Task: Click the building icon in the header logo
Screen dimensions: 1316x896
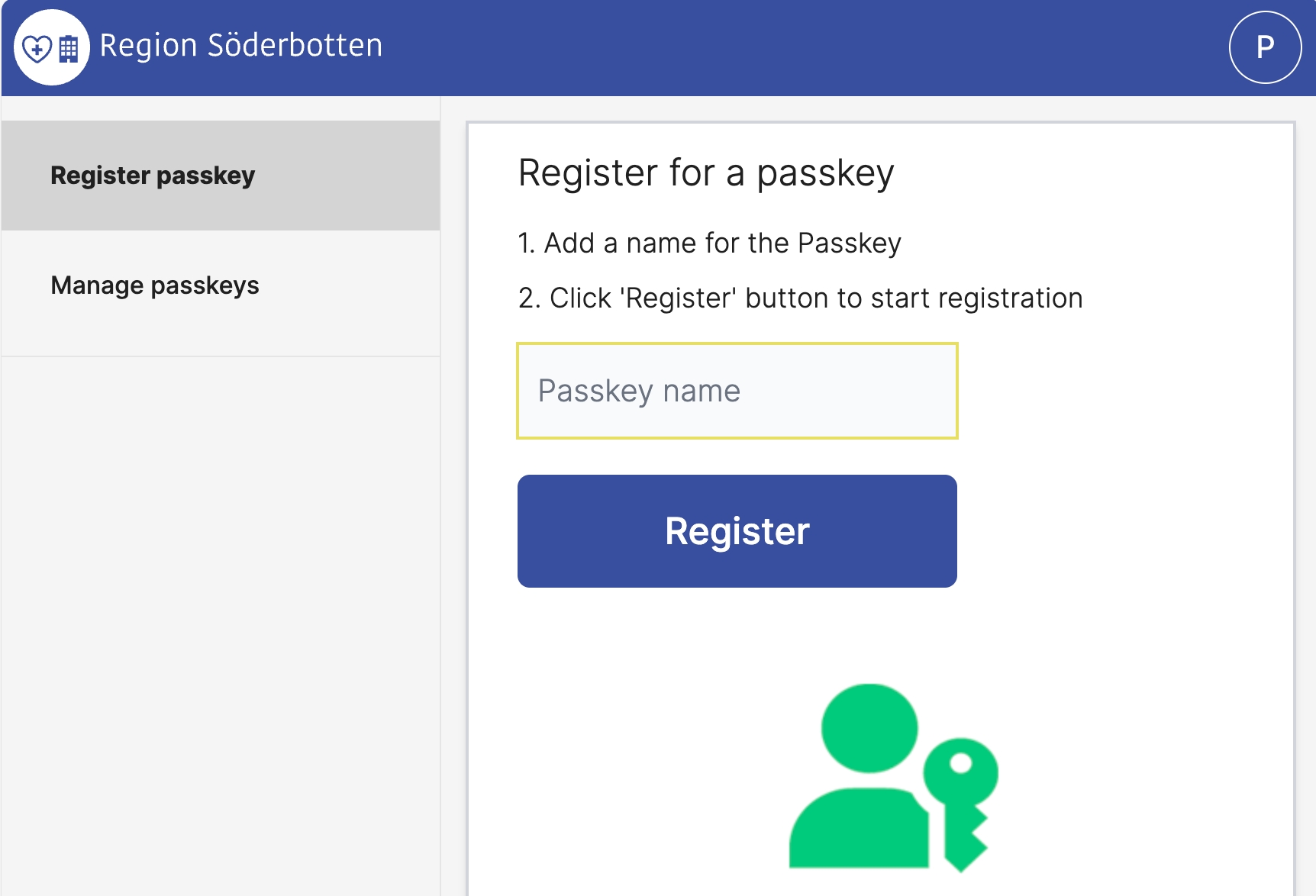Action: (x=69, y=49)
